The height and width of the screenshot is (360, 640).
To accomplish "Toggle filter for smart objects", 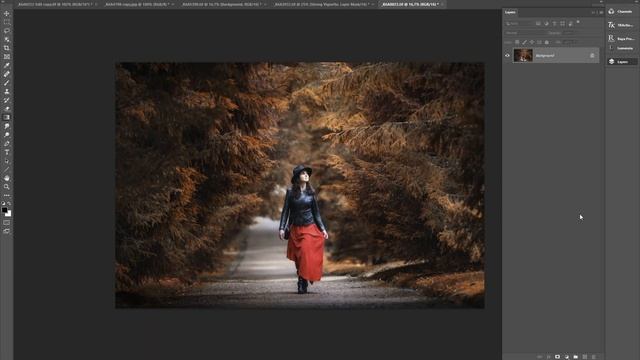I will [x=571, y=24].
